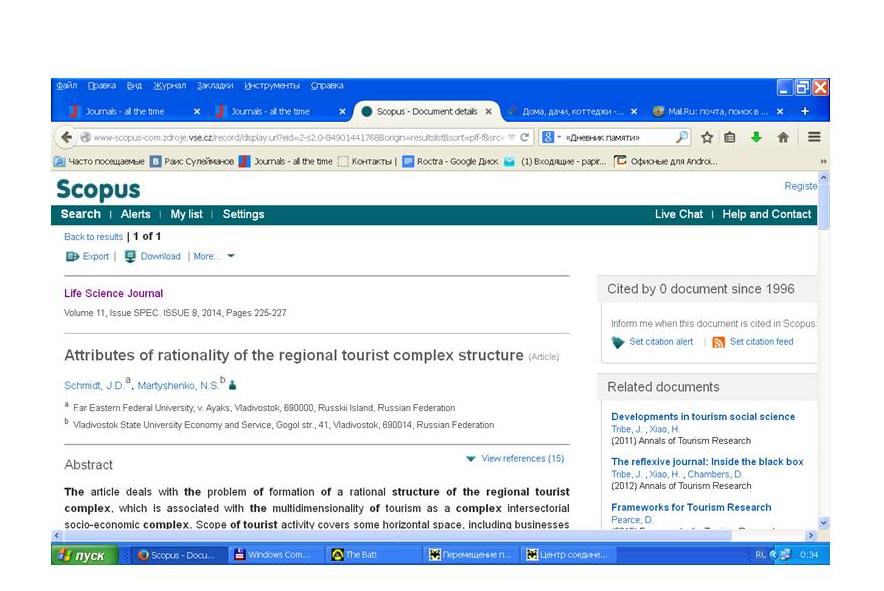Image resolution: width=884 pixels, height=591 pixels.
Task: Open Firefox downloads via green arrow
Action: pyautogui.click(x=756, y=137)
